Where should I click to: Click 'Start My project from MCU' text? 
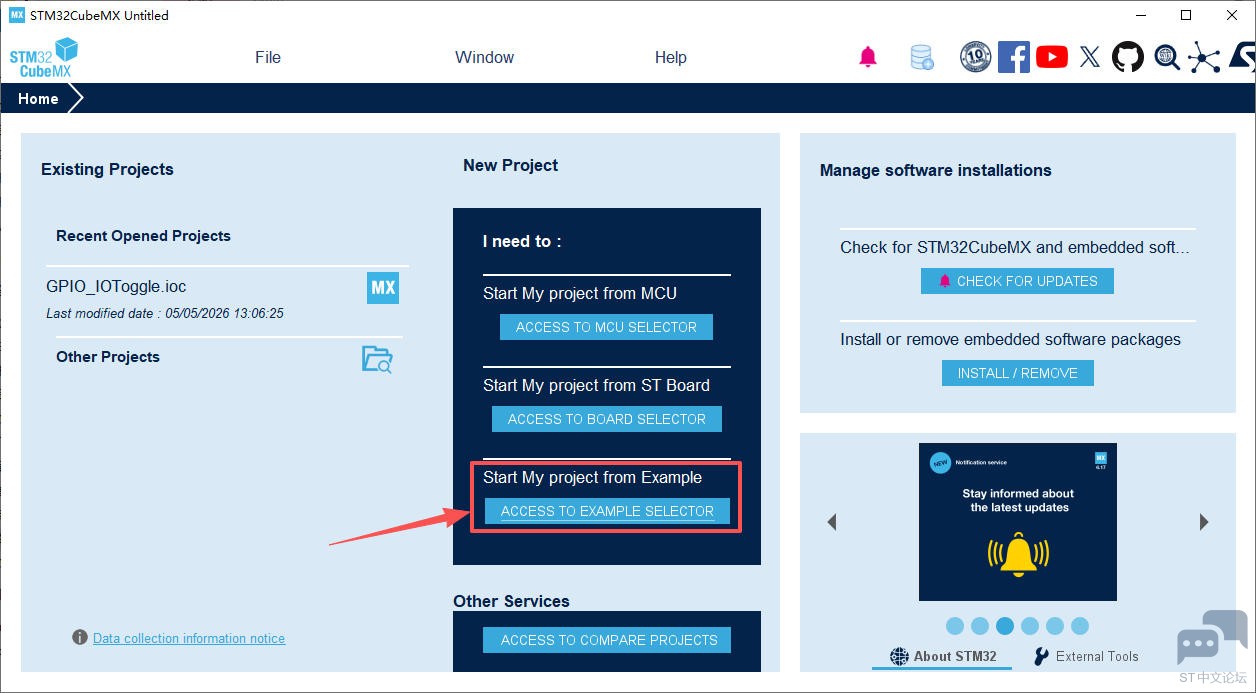pos(580,293)
